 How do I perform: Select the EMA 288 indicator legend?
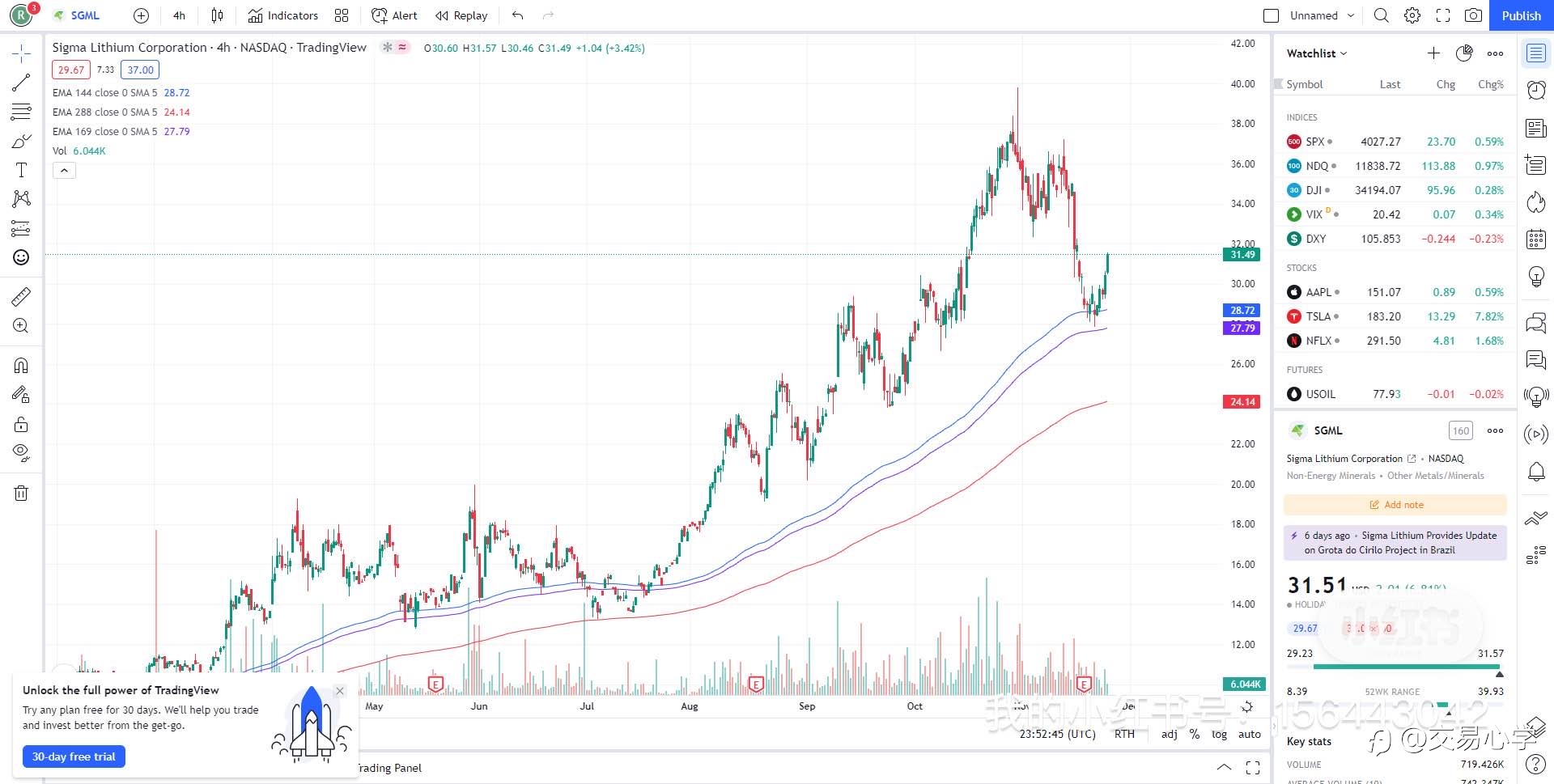(x=121, y=112)
